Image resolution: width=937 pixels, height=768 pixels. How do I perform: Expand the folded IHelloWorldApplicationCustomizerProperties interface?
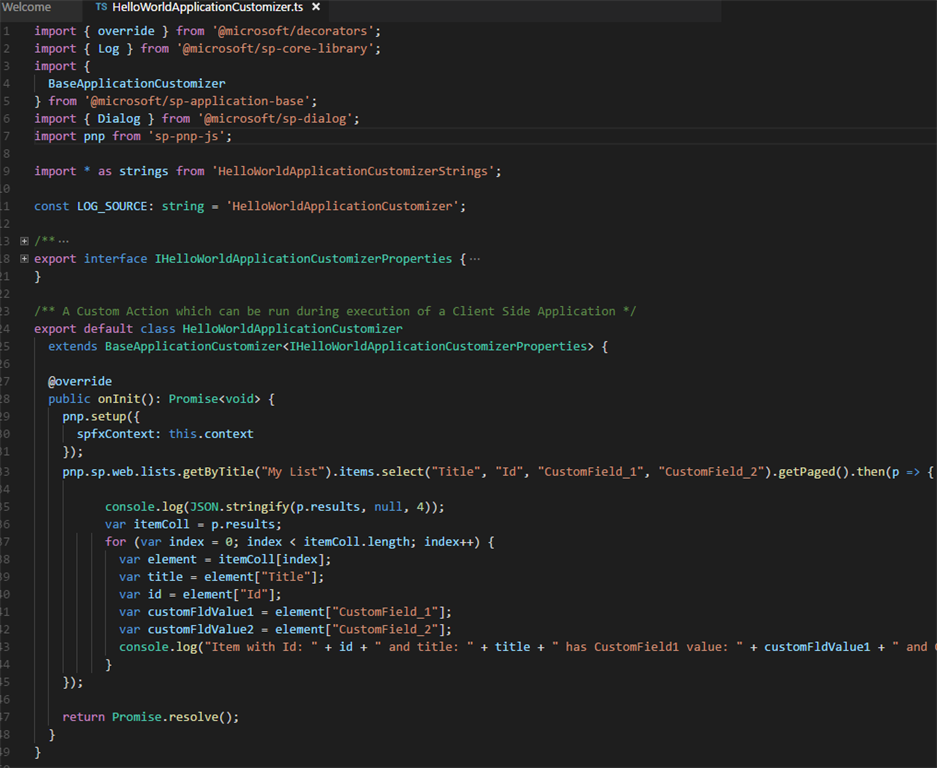tap(24, 259)
